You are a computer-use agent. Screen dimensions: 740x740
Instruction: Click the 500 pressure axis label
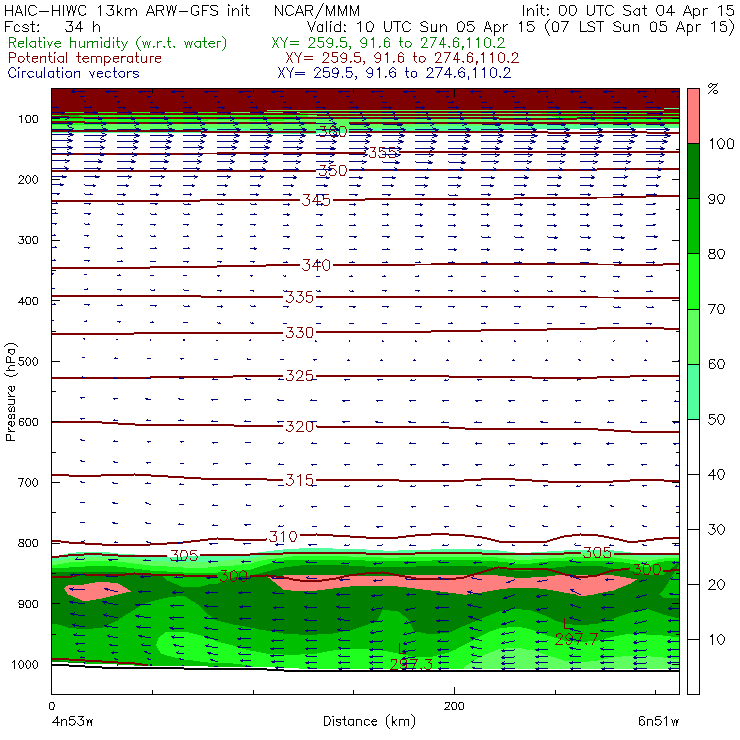point(28,362)
